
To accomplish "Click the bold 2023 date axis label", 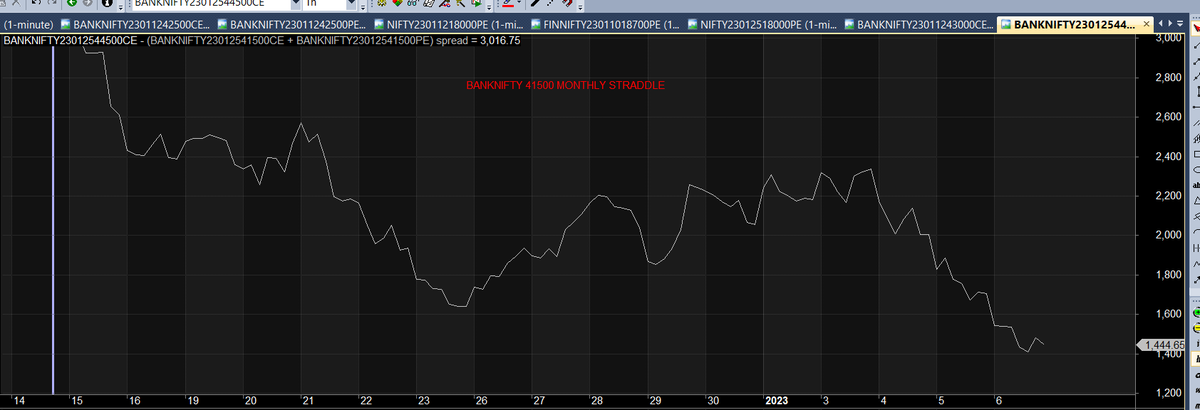I will (x=777, y=400).
